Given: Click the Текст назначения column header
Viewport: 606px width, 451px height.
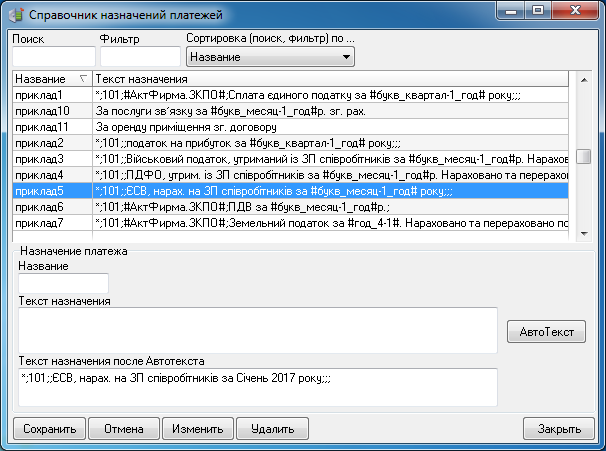Looking at the screenshot, I should coord(330,78).
